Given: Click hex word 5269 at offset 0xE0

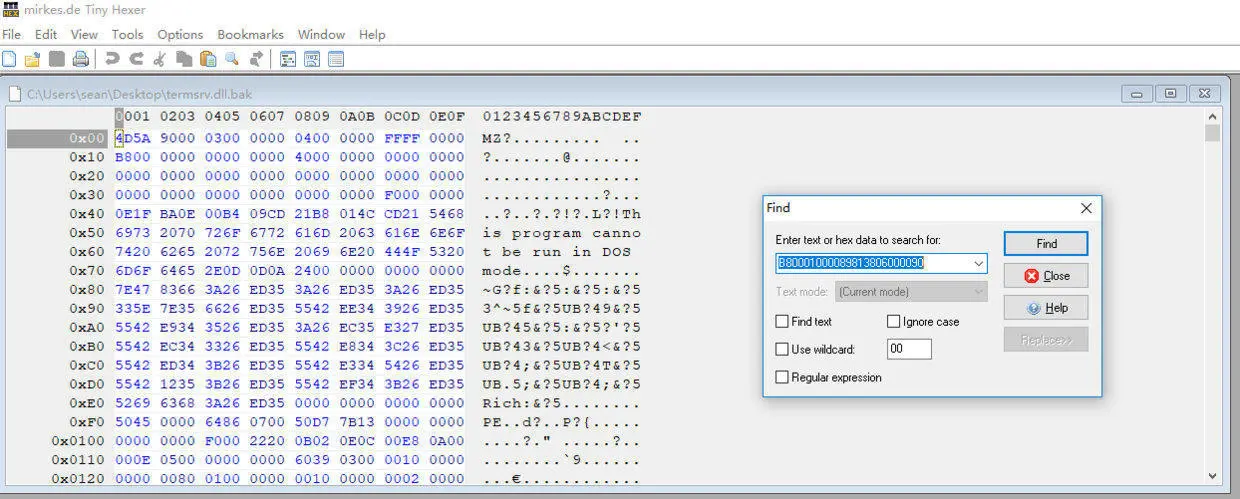Looking at the screenshot, I should (133, 404).
